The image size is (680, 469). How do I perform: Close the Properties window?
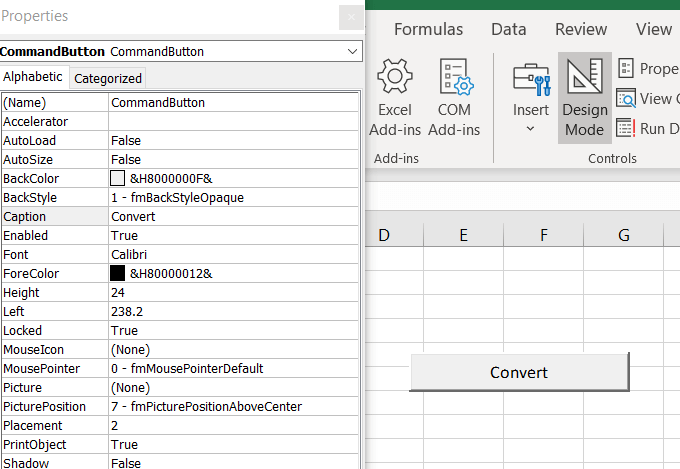351,17
